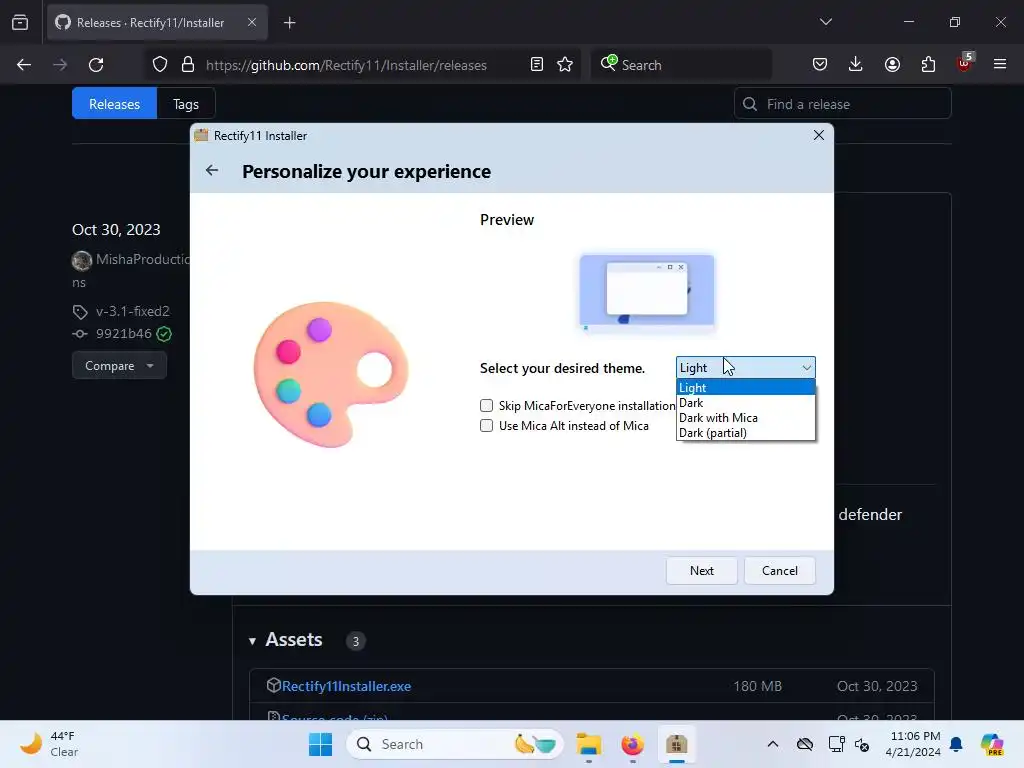Open MishaProductions author avatar
The height and width of the screenshot is (768, 1024).
coord(82,261)
